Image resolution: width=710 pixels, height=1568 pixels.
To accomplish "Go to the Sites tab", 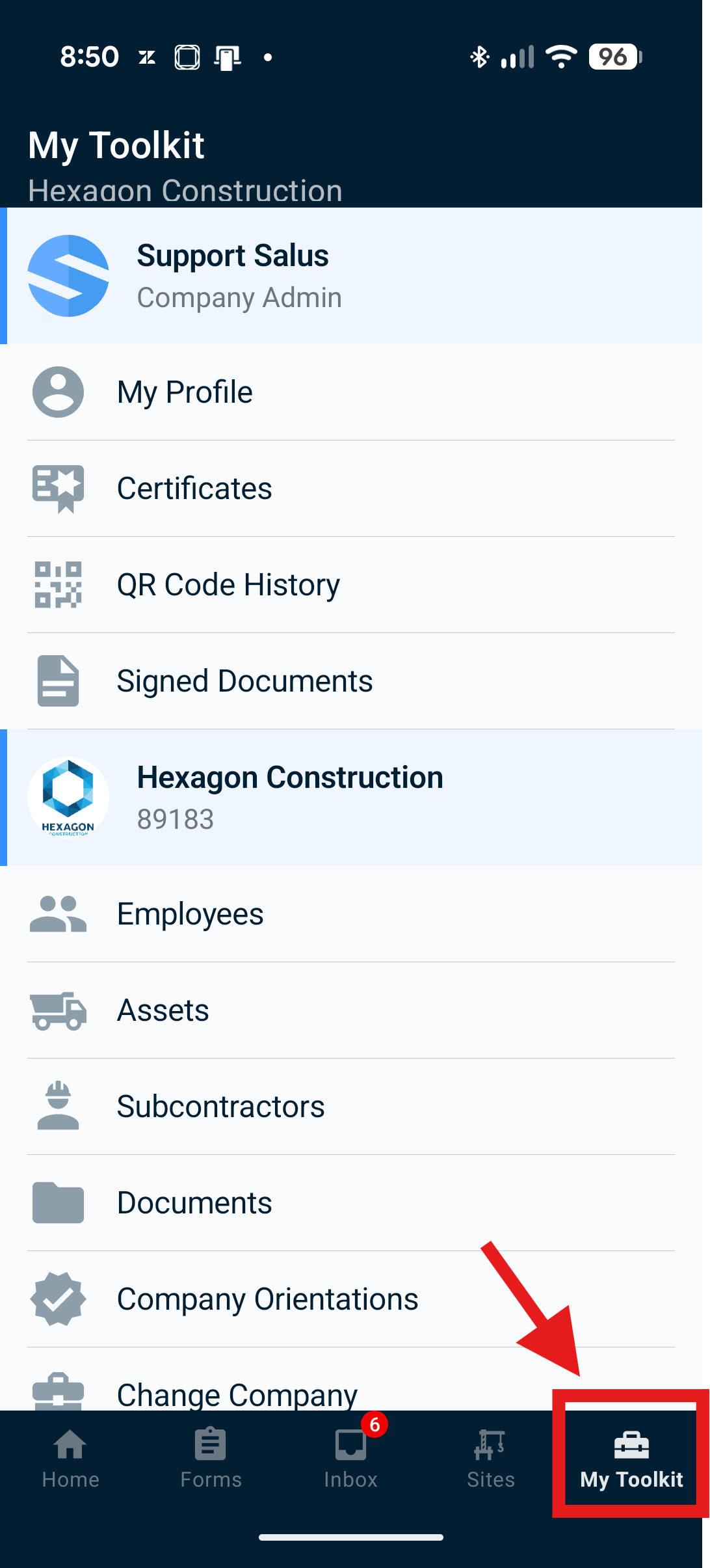I will coord(491,1459).
